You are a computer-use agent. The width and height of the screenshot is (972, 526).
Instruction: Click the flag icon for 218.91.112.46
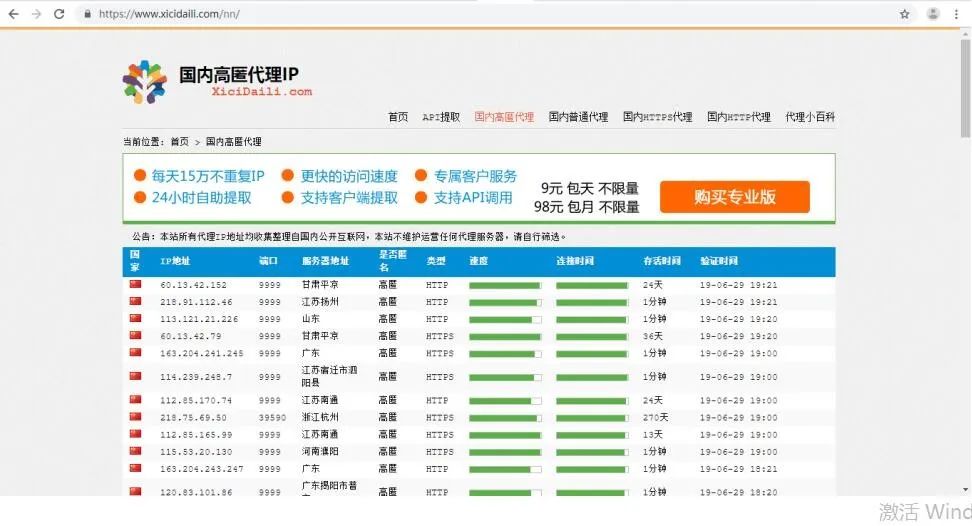pos(135,302)
